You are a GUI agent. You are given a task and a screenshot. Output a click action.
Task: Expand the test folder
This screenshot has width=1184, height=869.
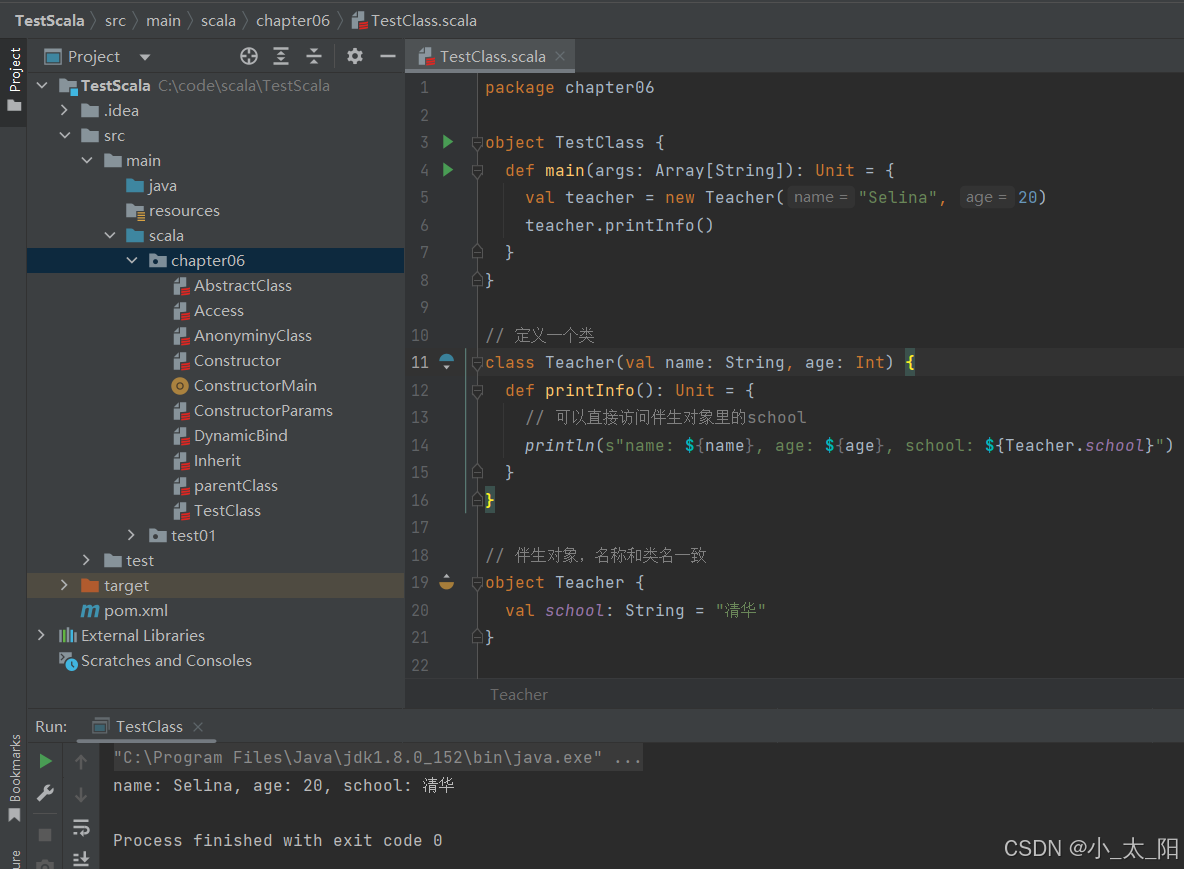tap(86, 560)
